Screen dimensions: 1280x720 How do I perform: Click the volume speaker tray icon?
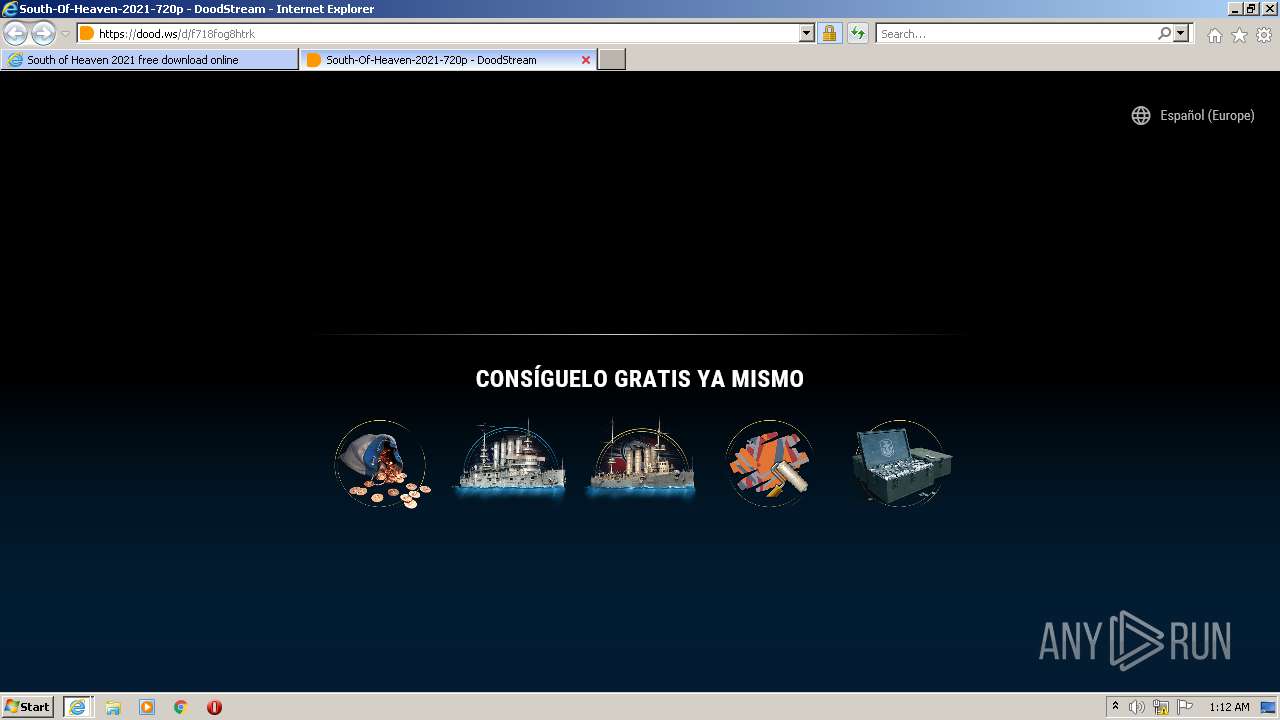[1137, 707]
